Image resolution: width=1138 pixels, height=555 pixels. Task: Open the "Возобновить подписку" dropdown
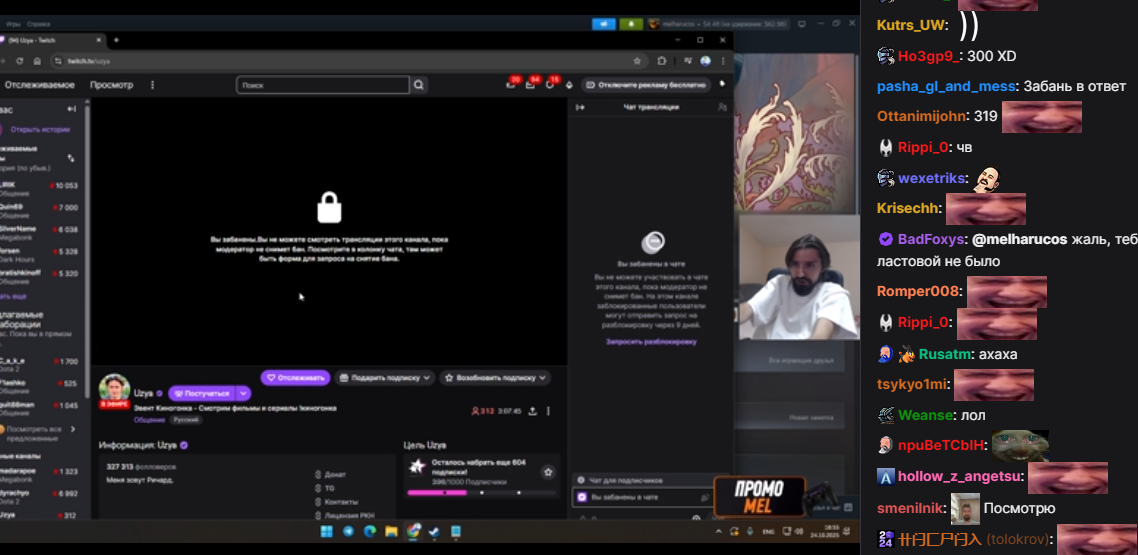point(495,378)
